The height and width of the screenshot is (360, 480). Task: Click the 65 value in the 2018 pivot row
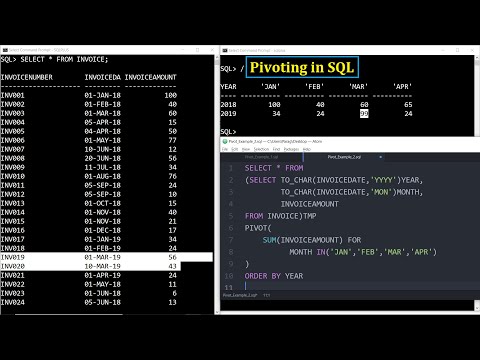click(x=408, y=105)
